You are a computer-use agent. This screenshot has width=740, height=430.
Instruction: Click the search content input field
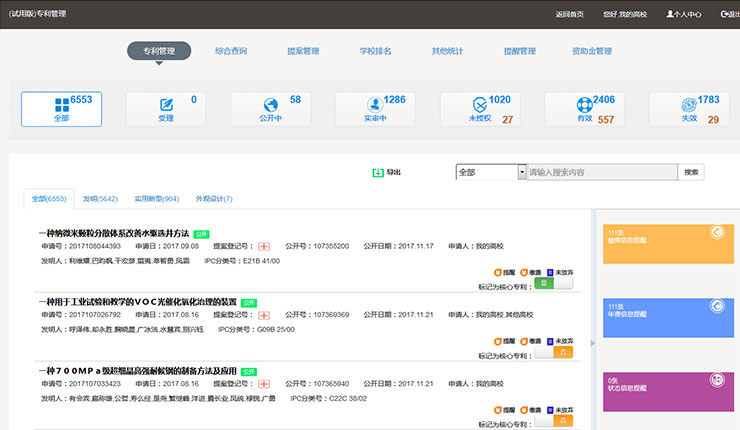[x=600, y=172]
